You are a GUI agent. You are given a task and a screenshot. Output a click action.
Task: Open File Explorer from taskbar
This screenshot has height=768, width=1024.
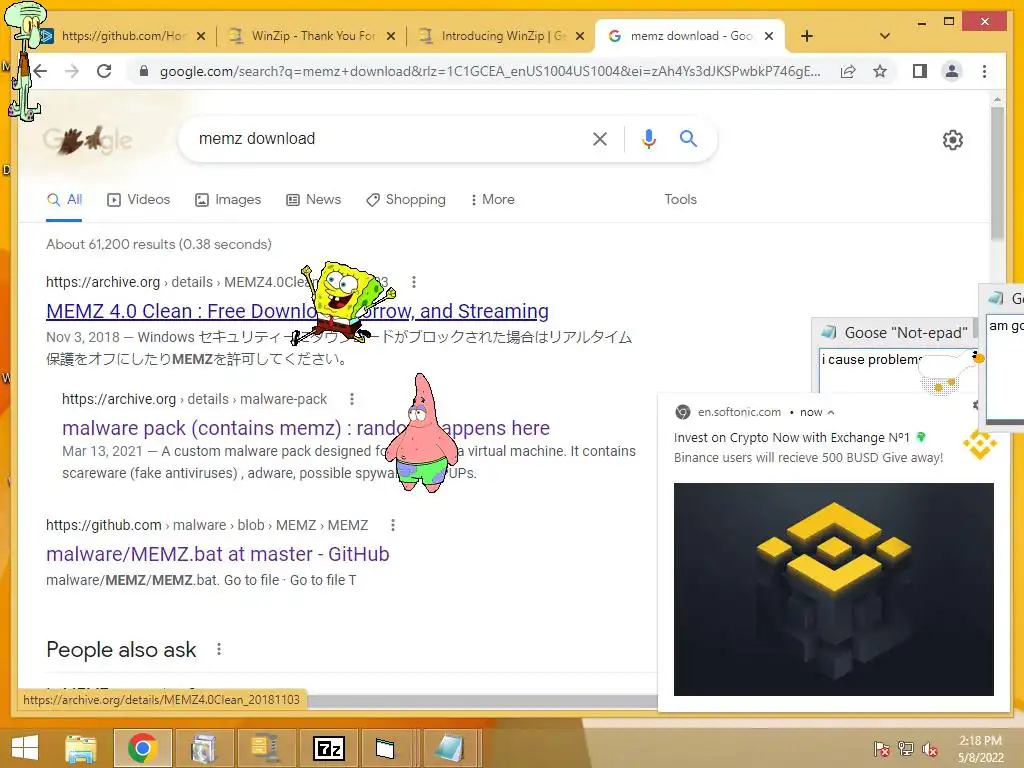coord(80,748)
